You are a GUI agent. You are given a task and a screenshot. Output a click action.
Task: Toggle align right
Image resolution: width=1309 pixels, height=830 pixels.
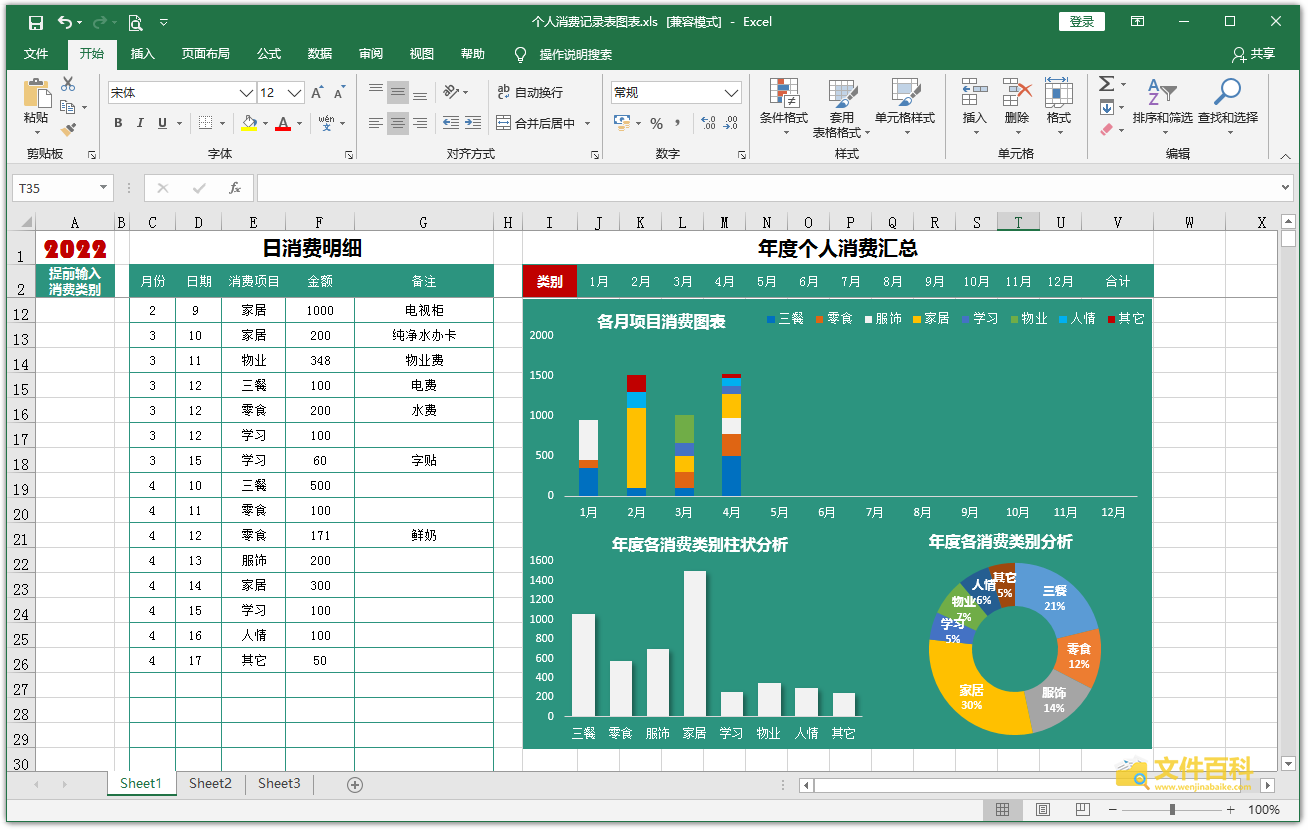click(420, 123)
